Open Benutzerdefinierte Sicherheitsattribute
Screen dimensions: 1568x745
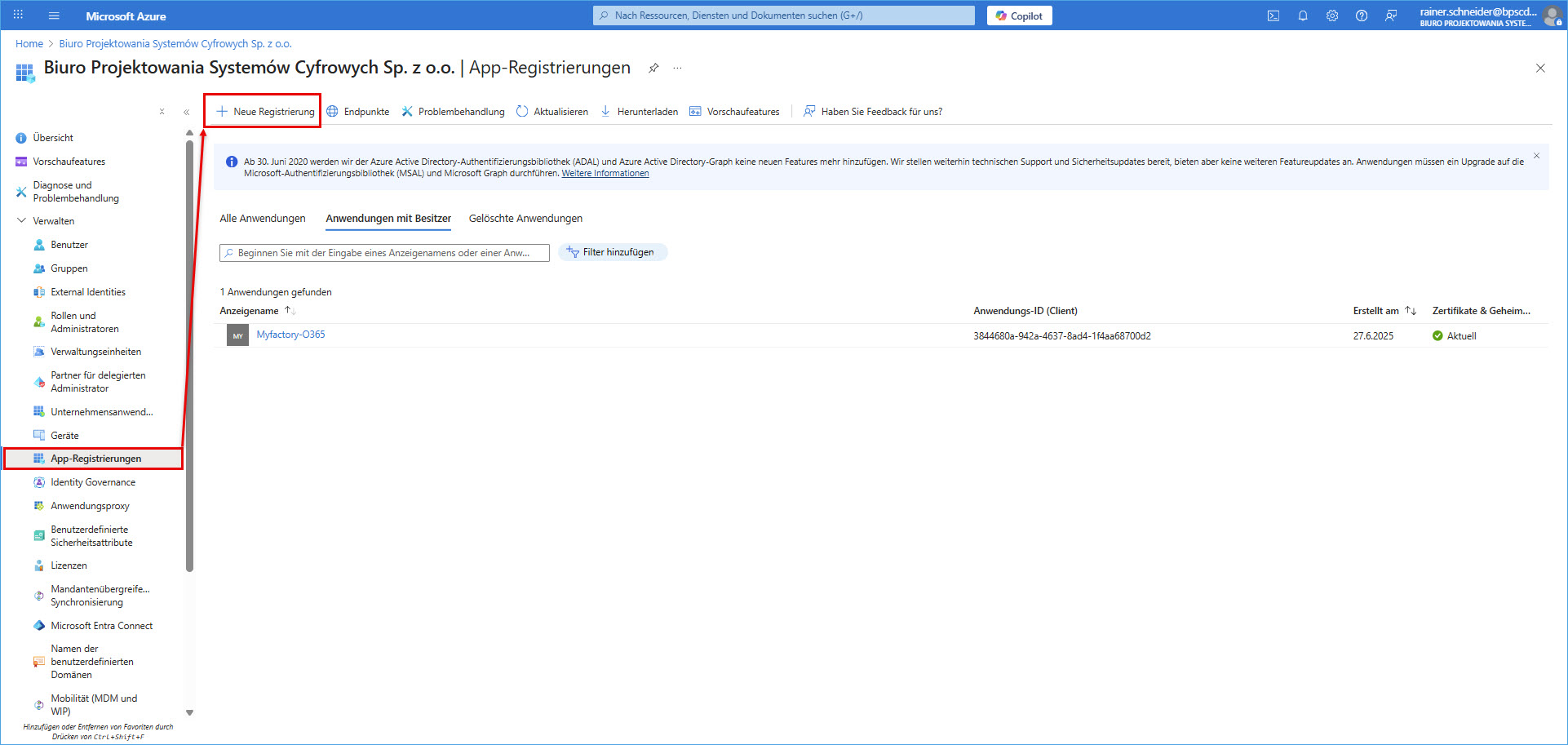tap(92, 536)
